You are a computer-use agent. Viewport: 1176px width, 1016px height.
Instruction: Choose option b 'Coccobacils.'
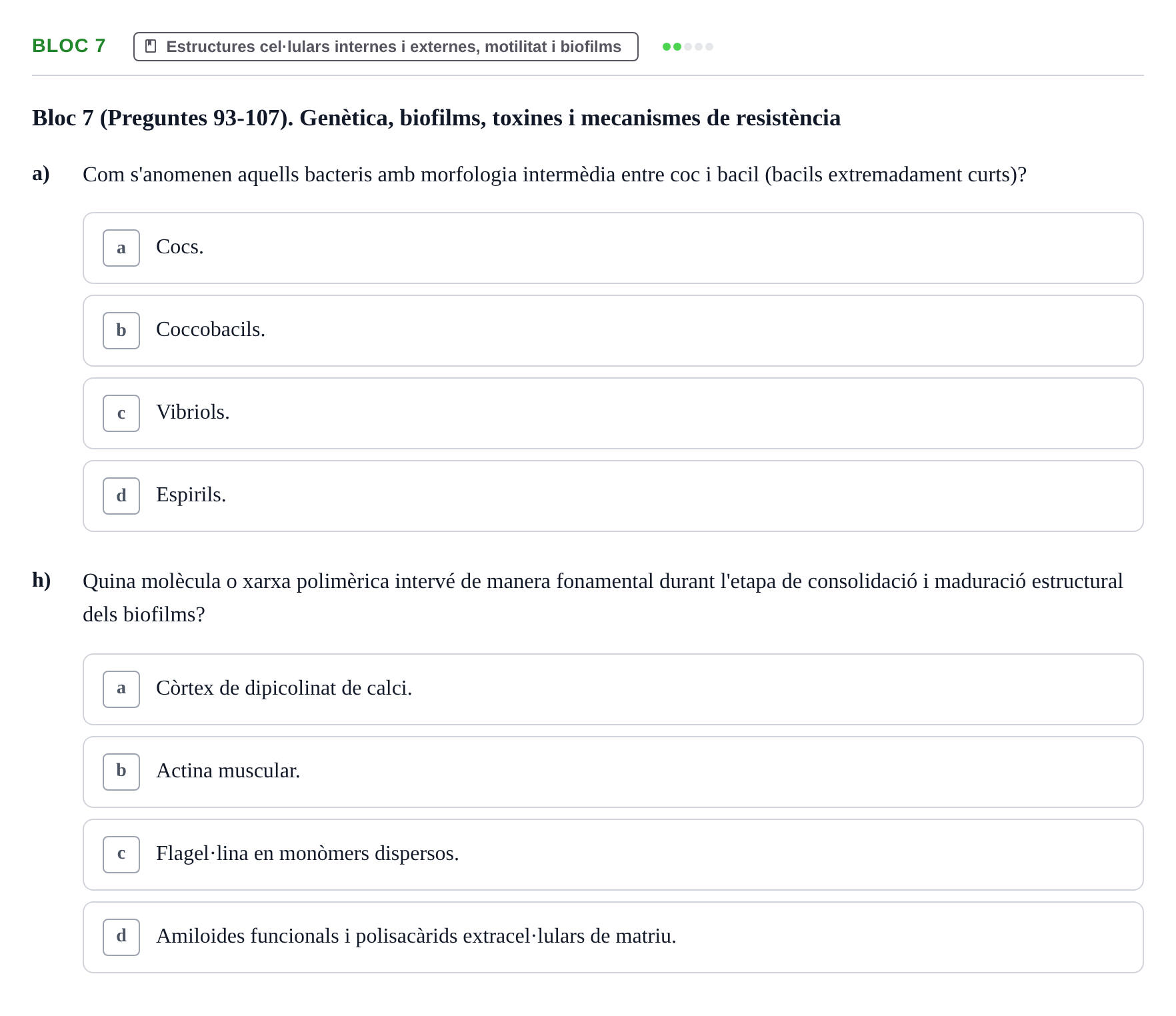pos(613,331)
